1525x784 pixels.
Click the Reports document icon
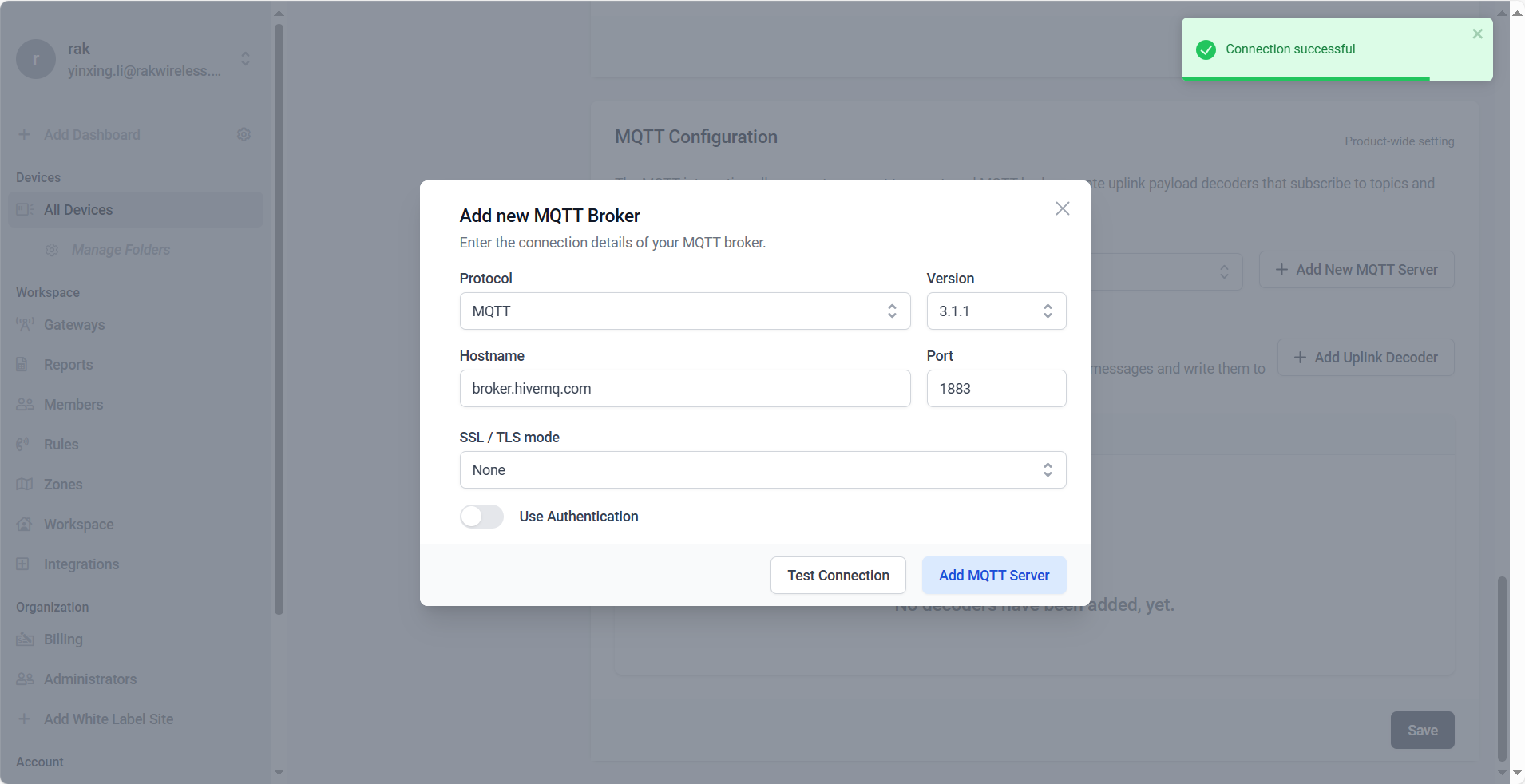coord(22,365)
